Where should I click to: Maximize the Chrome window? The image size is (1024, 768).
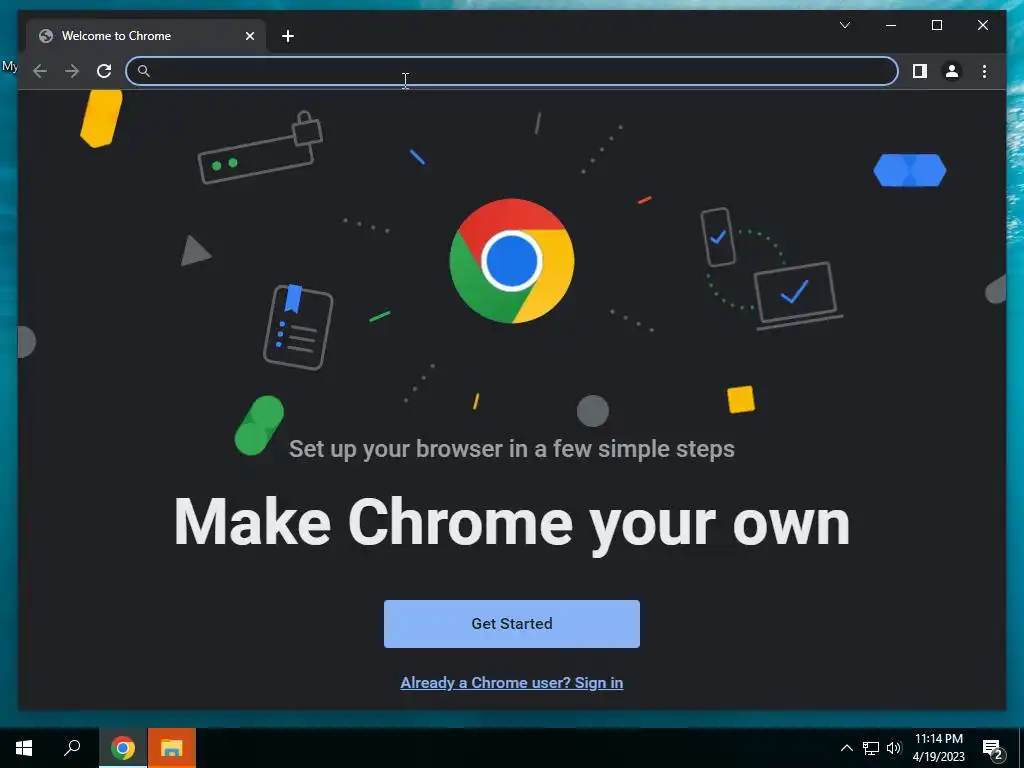coord(936,25)
